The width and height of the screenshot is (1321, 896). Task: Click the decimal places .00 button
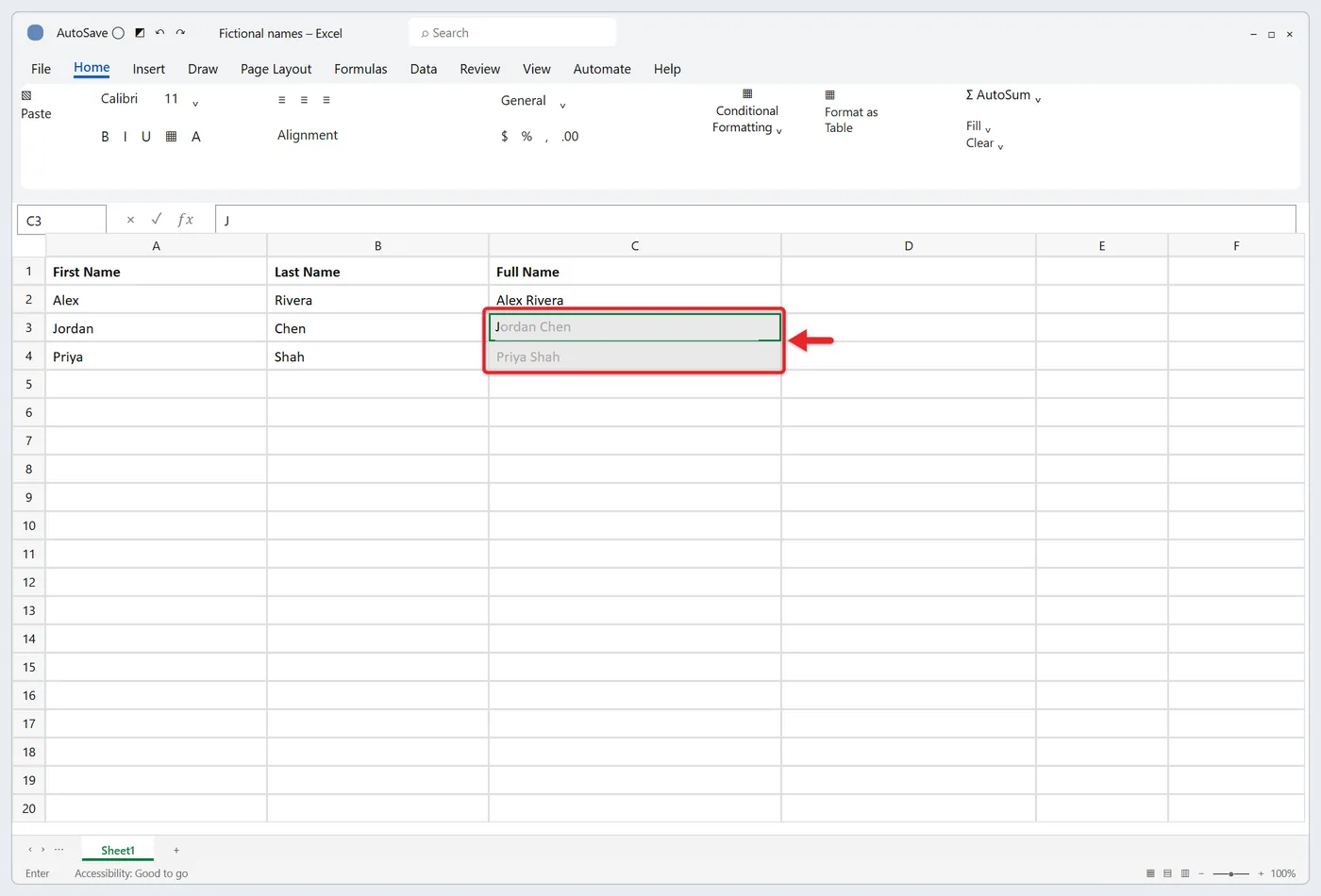570,137
